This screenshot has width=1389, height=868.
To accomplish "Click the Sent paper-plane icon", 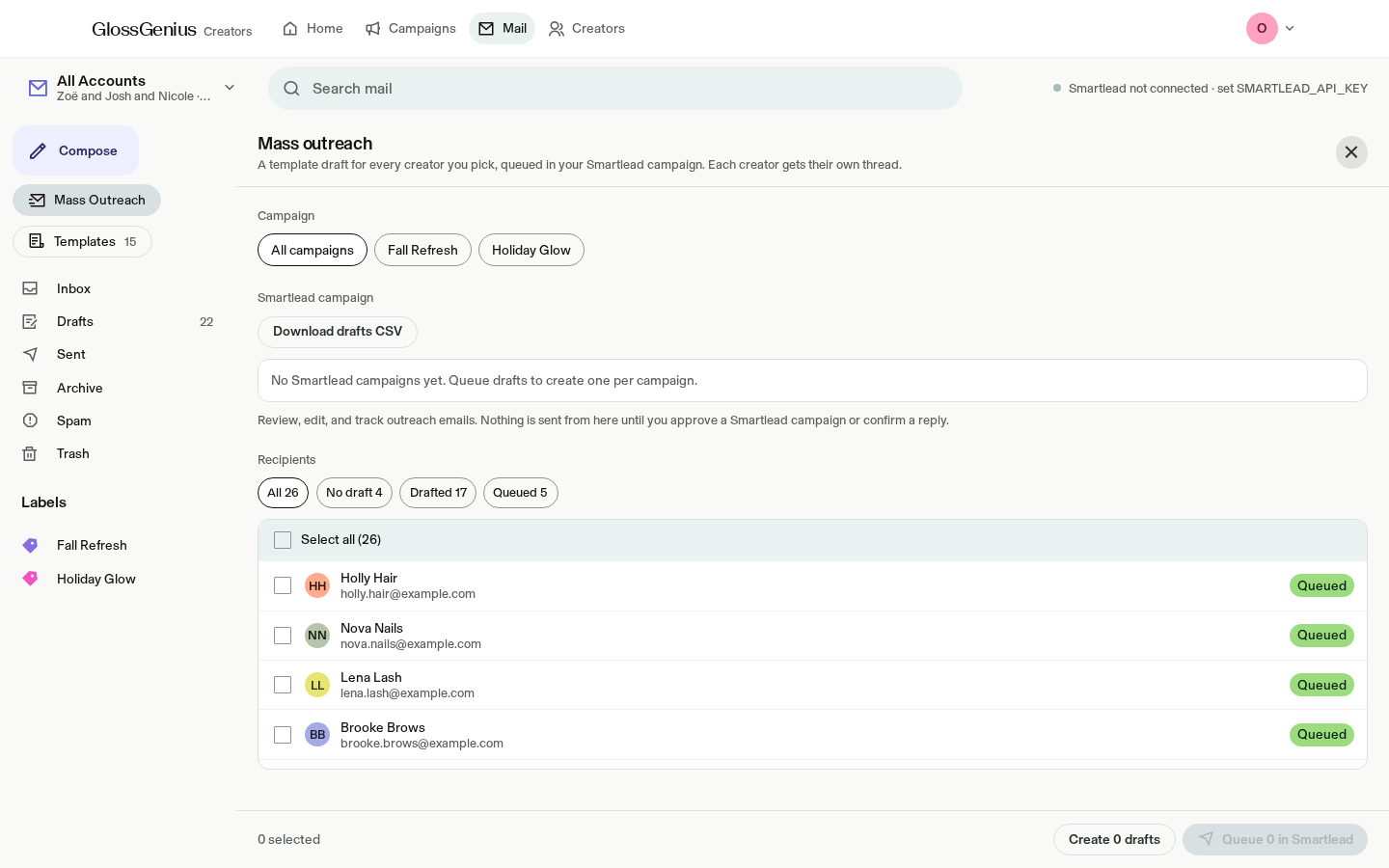I will pyautogui.click(x=30, y=354).
